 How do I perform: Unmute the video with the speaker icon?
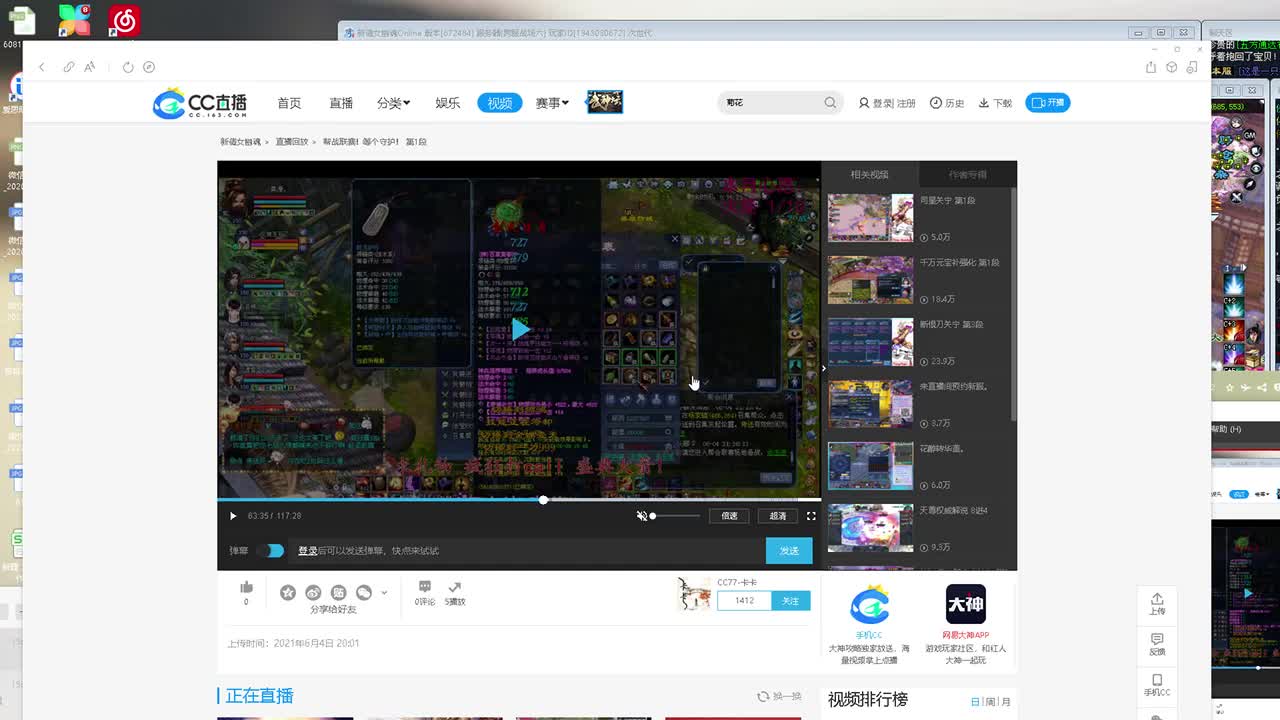click(x=642, y=516)
